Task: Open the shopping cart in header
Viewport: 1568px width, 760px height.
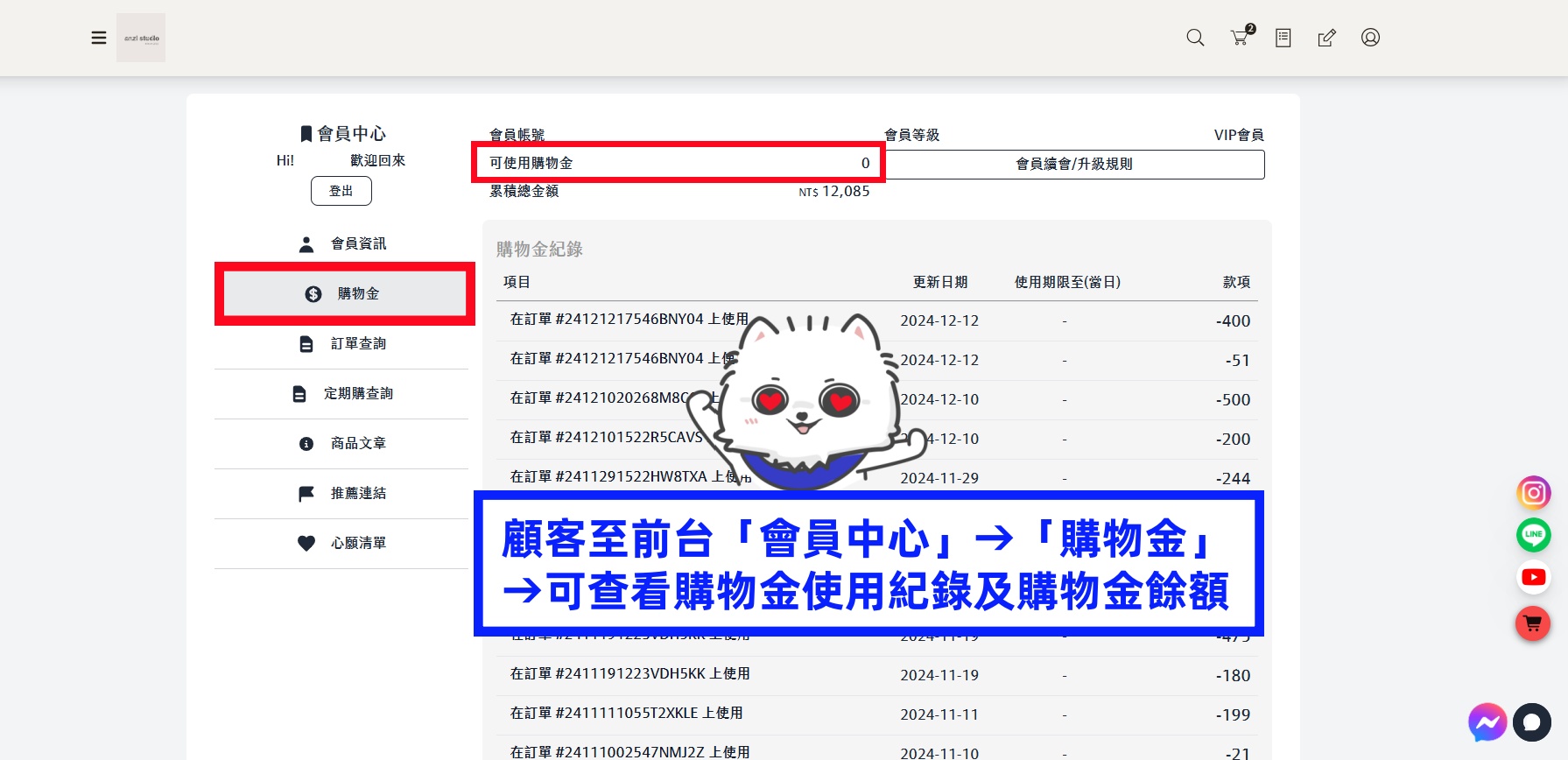Action: (1241, 36)
